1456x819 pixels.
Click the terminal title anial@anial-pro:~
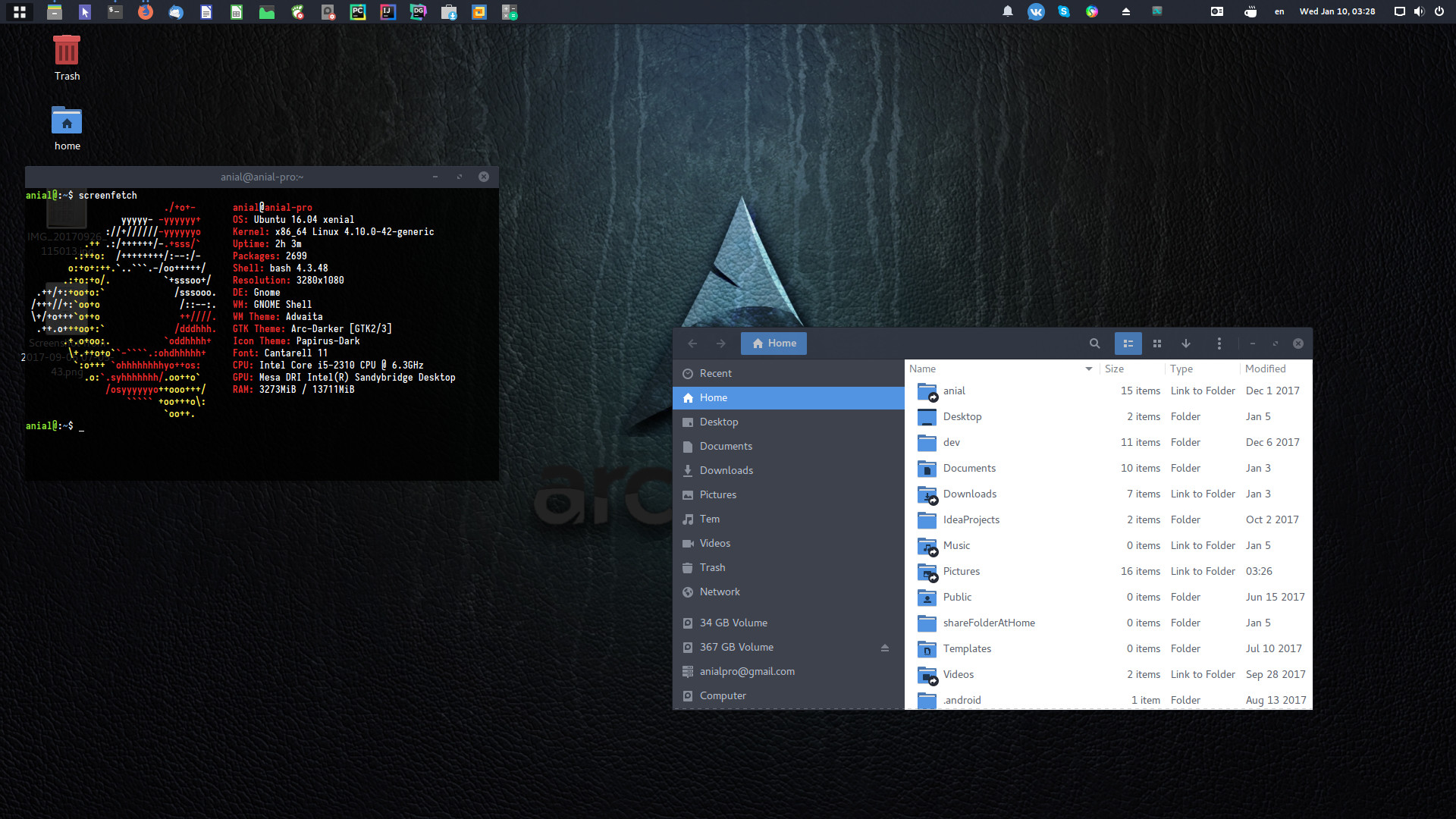(262, 177)
